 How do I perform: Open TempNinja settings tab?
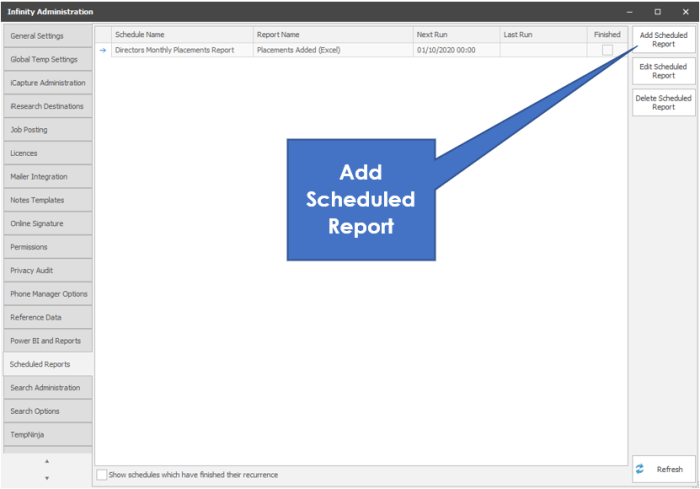[x=47, y=435]
